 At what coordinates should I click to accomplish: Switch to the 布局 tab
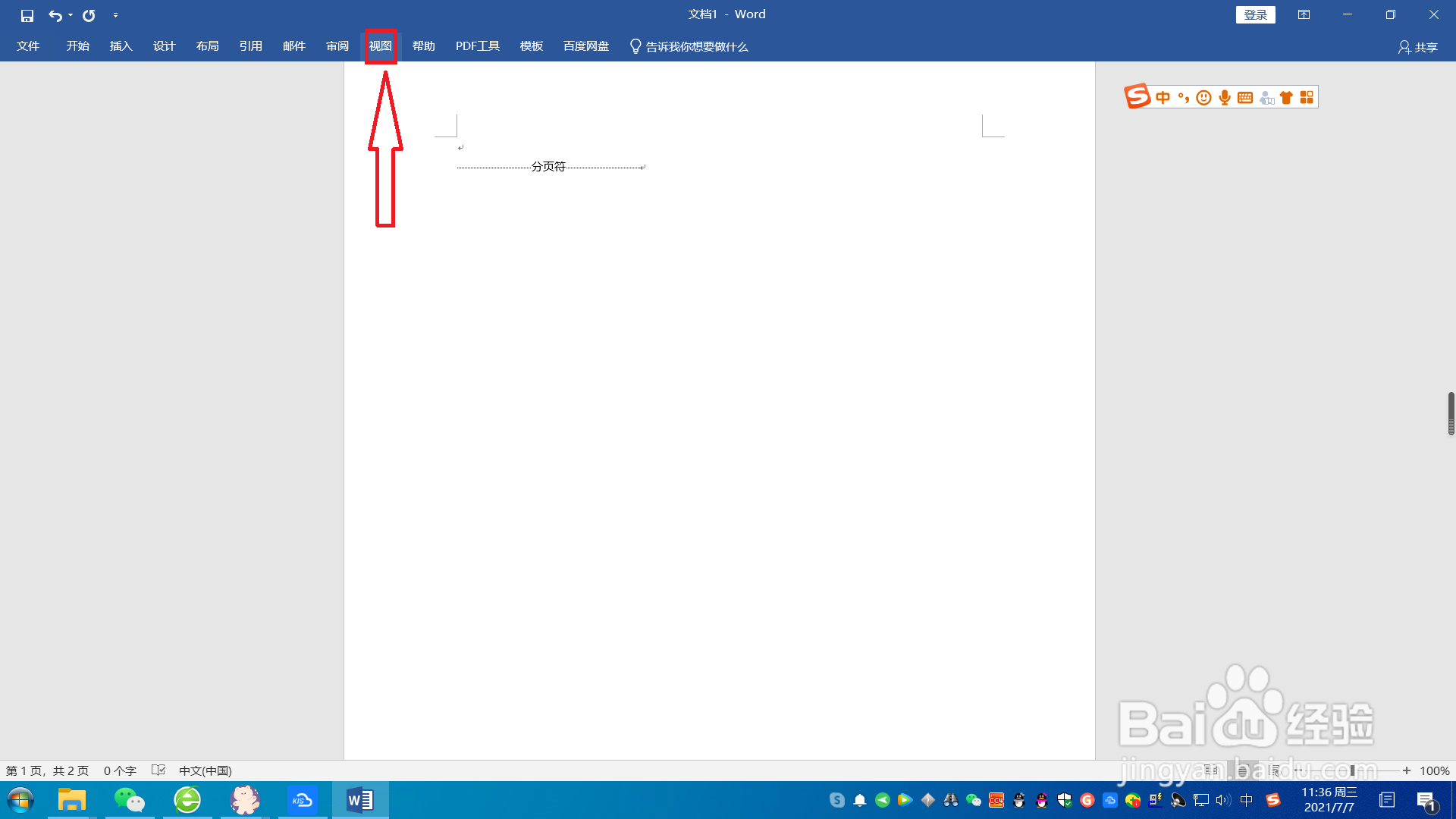click(x=207, y=46)
